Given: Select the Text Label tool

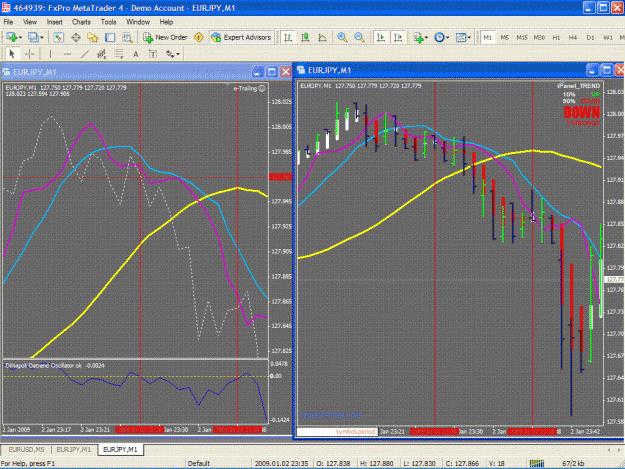Looking at the screenshot, I should [153, 54].
